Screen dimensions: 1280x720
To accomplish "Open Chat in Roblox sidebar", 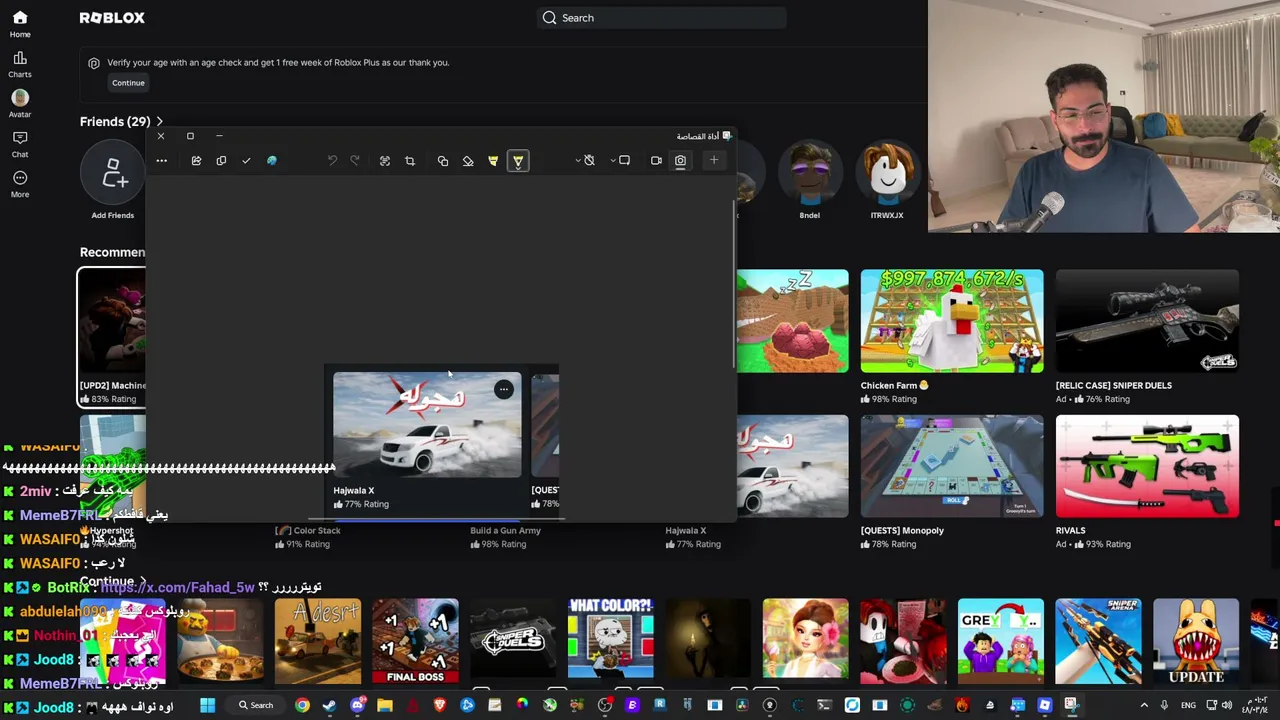I will (20, 144).
